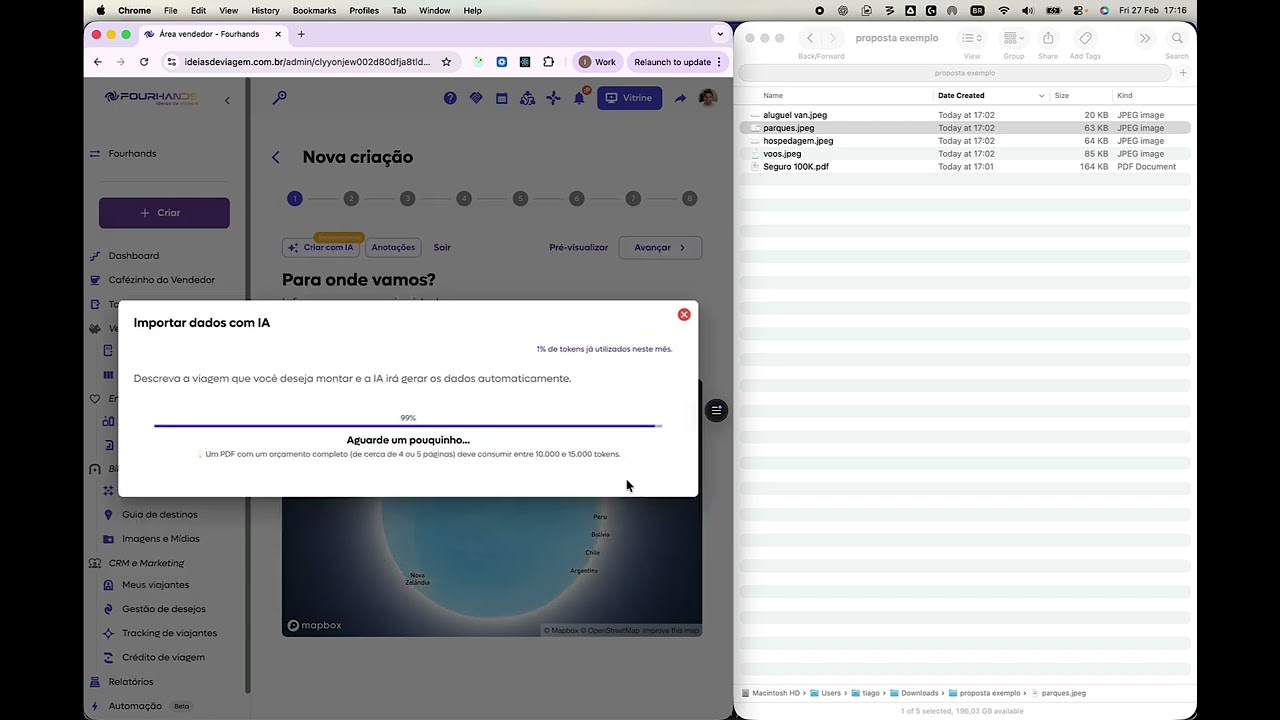Viewport: 1280px width, 720px height.
Task: Click the airplane icon in header
Action: coord(553,98)
